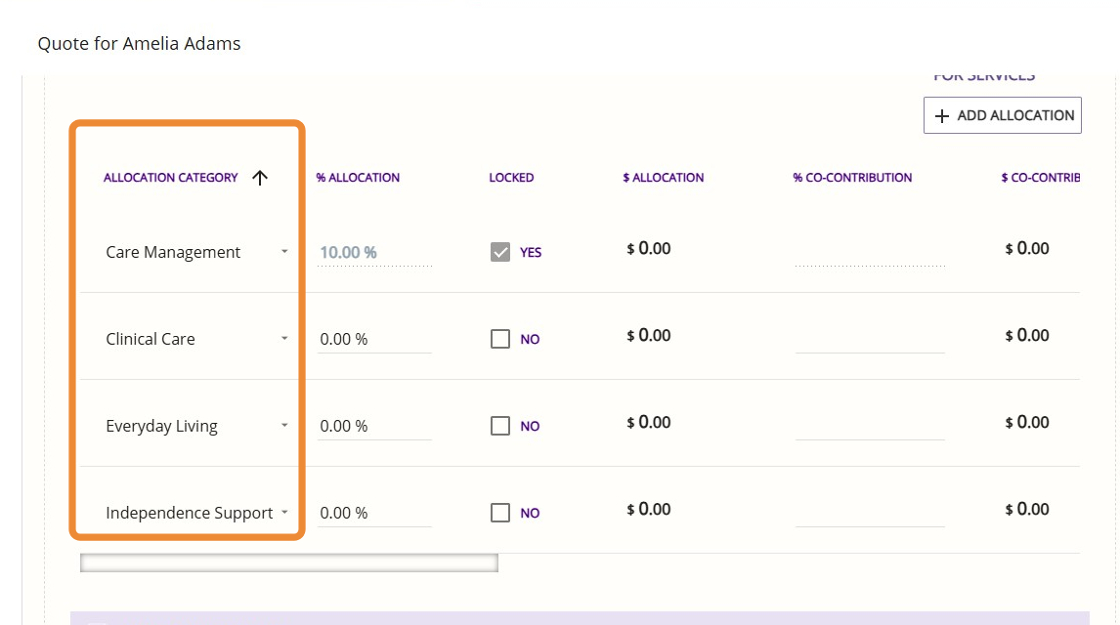Open the Everyday Living category dropdown
Image resolution: width=1120 pixels, height=625 pixels.
point(284,426)
